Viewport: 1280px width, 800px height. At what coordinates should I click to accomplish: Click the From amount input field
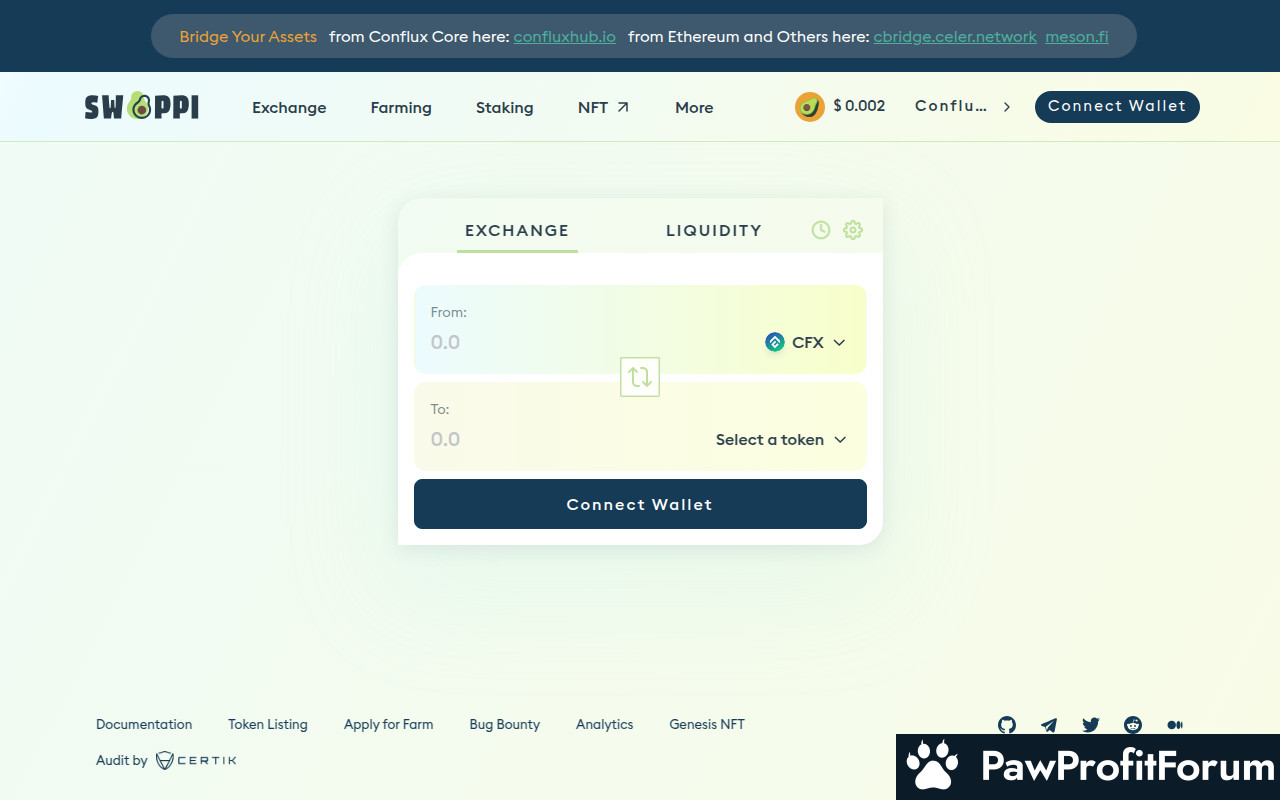point(590,342)
